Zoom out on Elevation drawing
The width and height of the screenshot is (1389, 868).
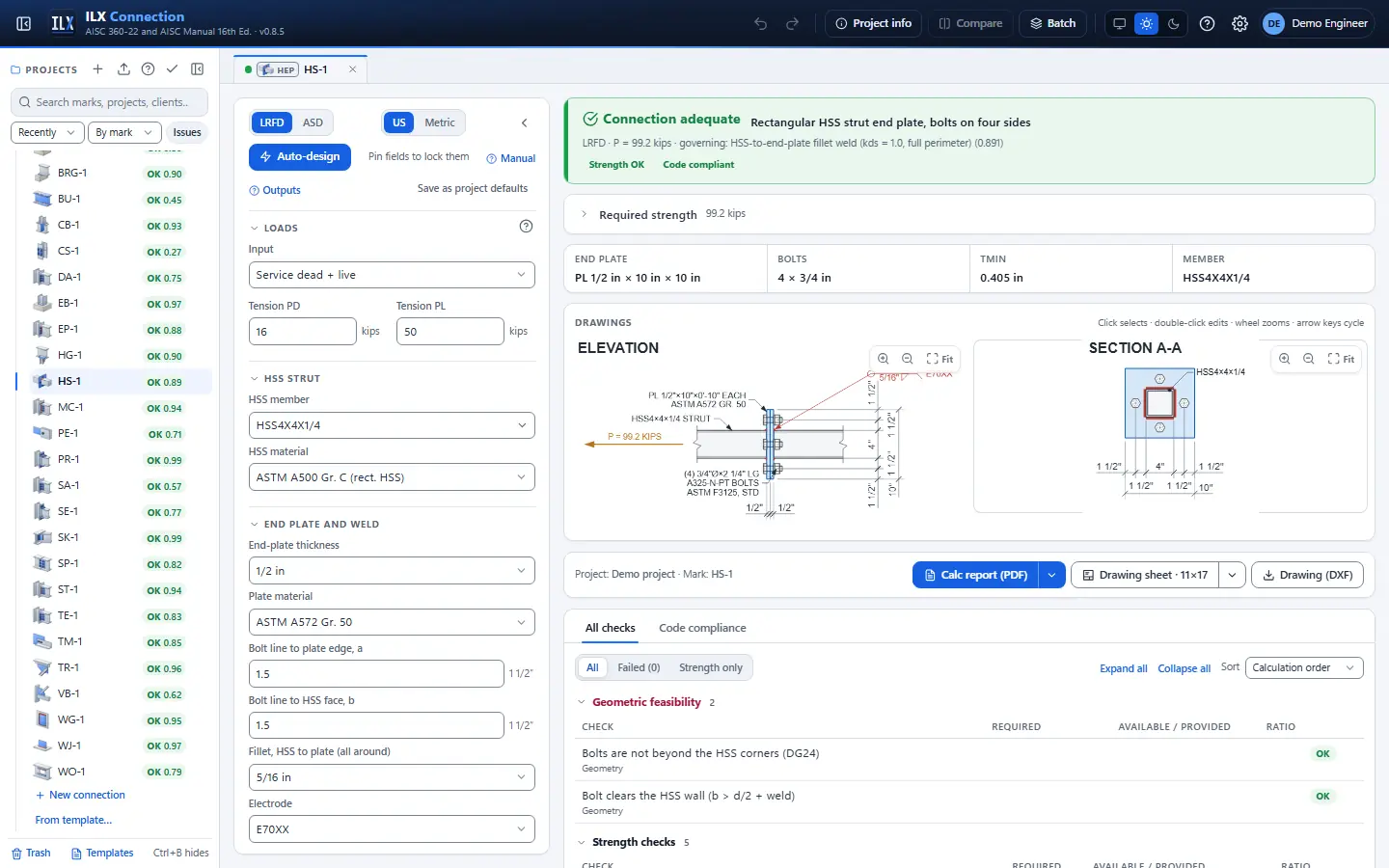coord(907,359)
